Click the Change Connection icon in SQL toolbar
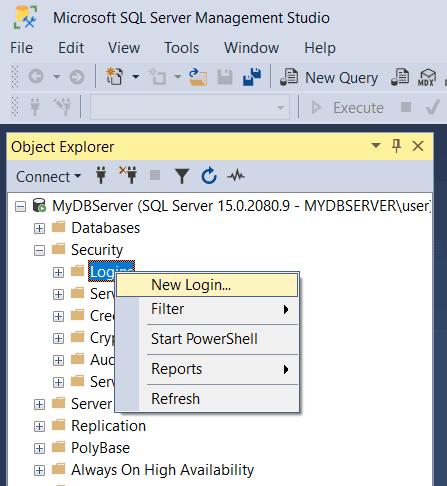 click(63, 107)
